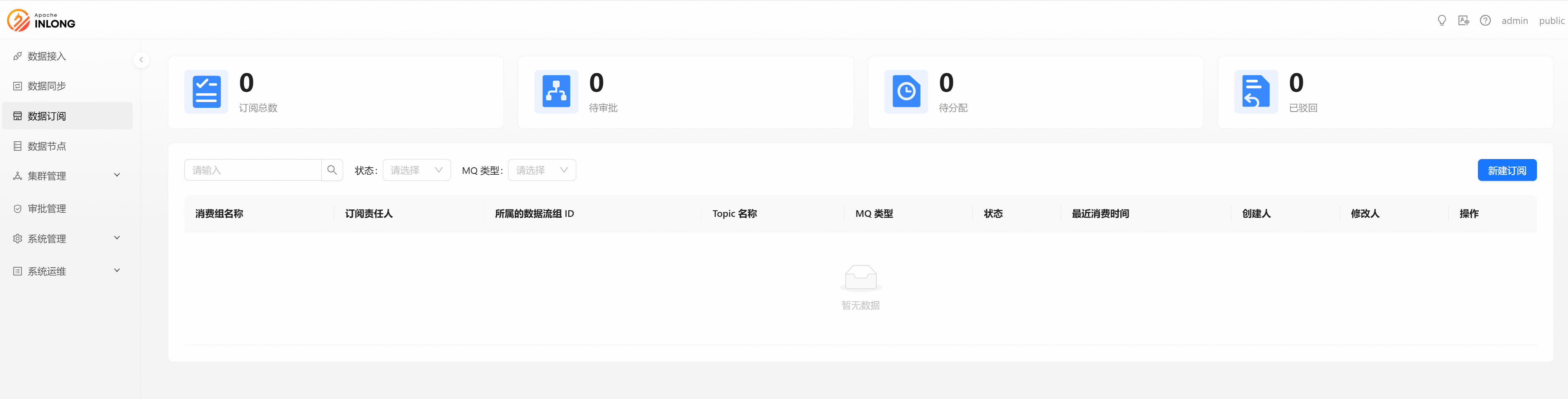
Task: Open the language translation icon
Action: click(x=1463, y=21)
